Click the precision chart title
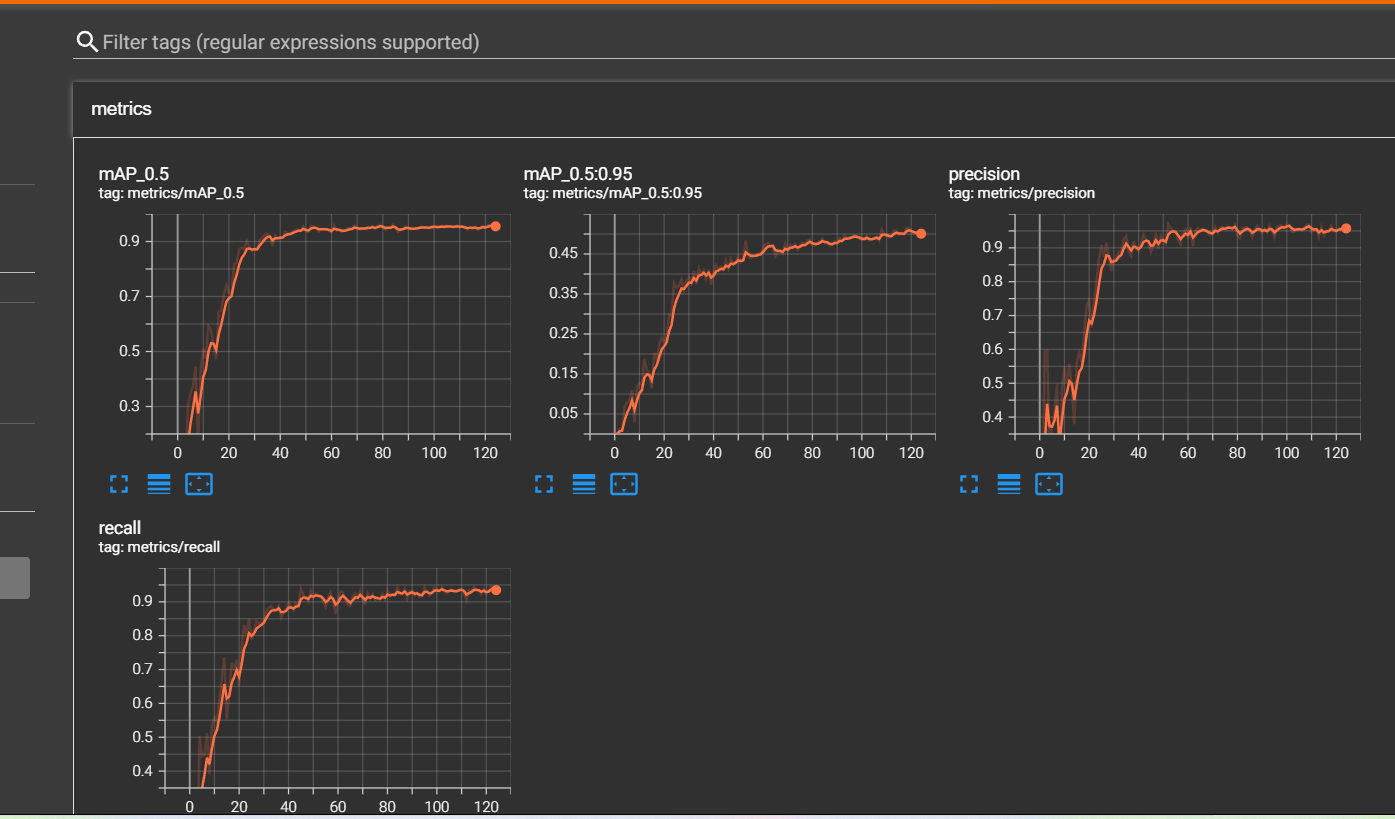The image size is (1395, 819). [x=984, y=174]
